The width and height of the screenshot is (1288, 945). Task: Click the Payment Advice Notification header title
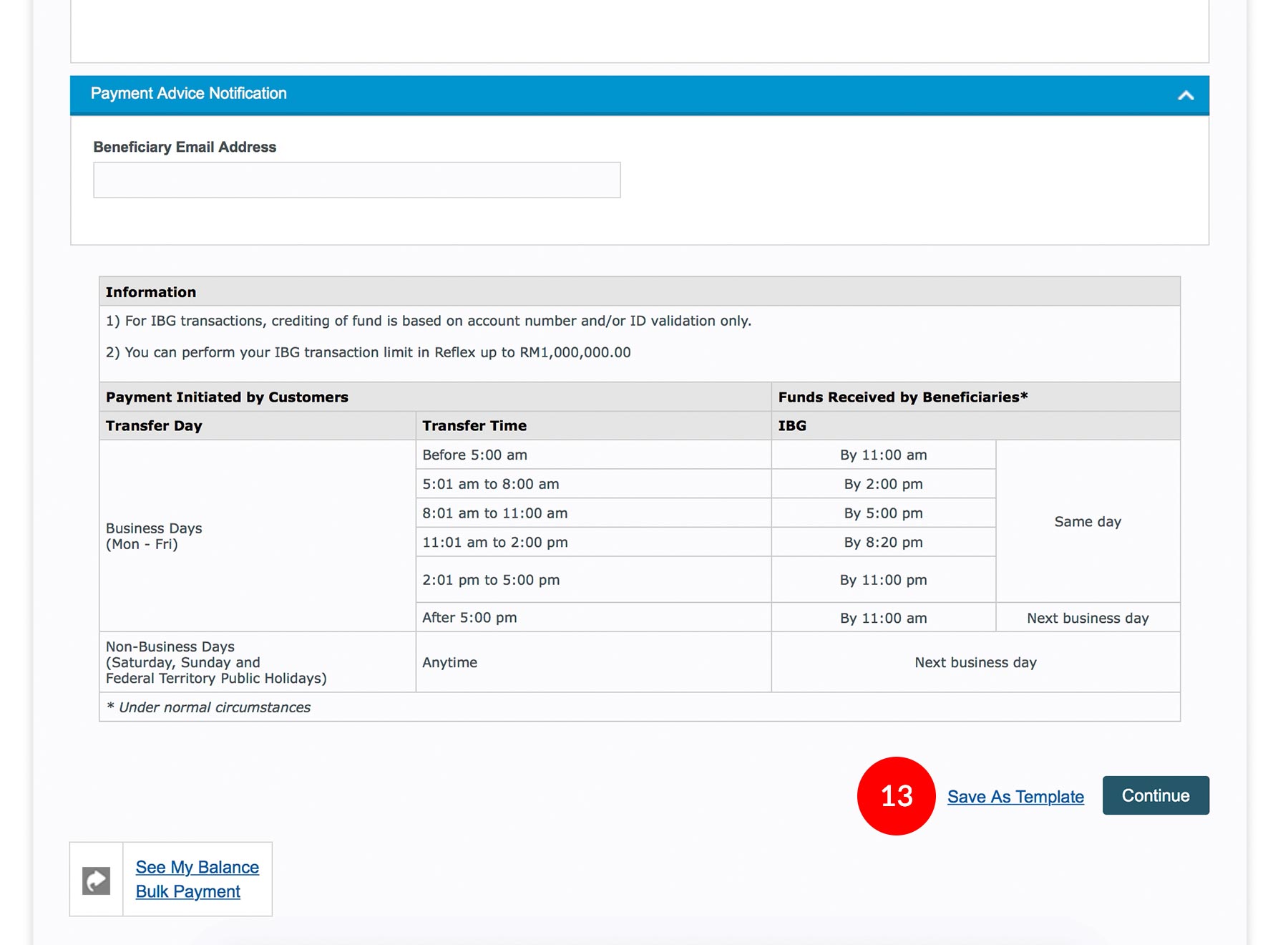[x=188, y=94]
